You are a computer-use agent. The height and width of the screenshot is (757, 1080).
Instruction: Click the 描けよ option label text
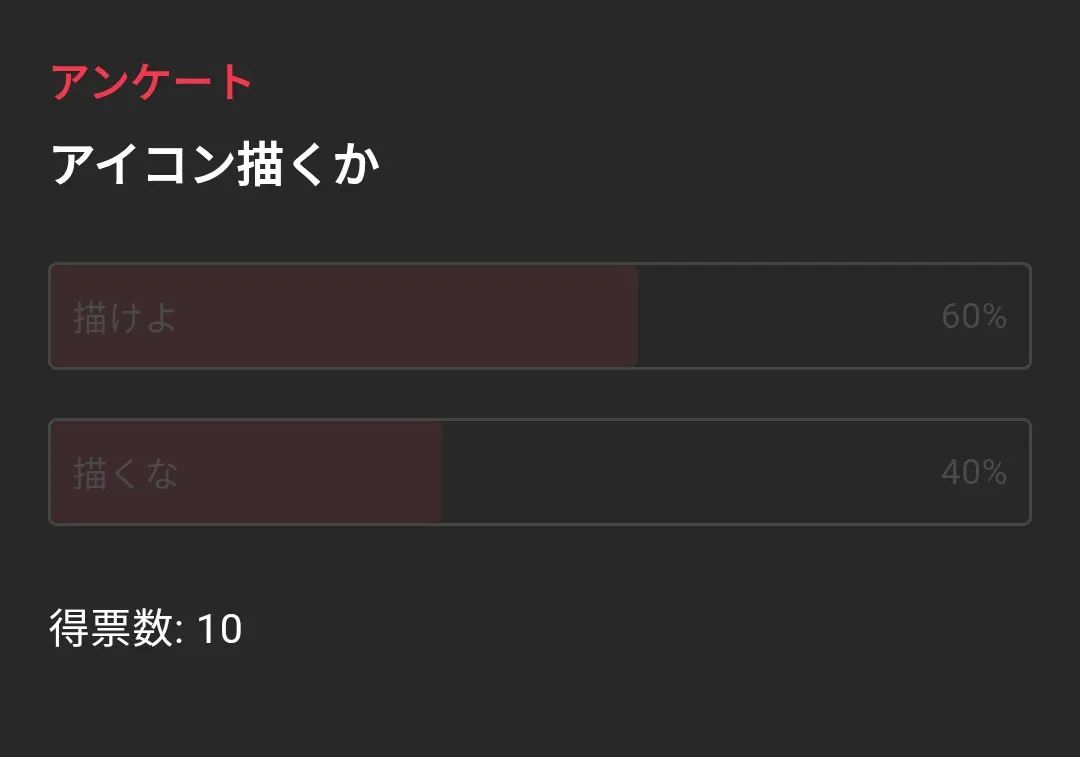(125, 318)
